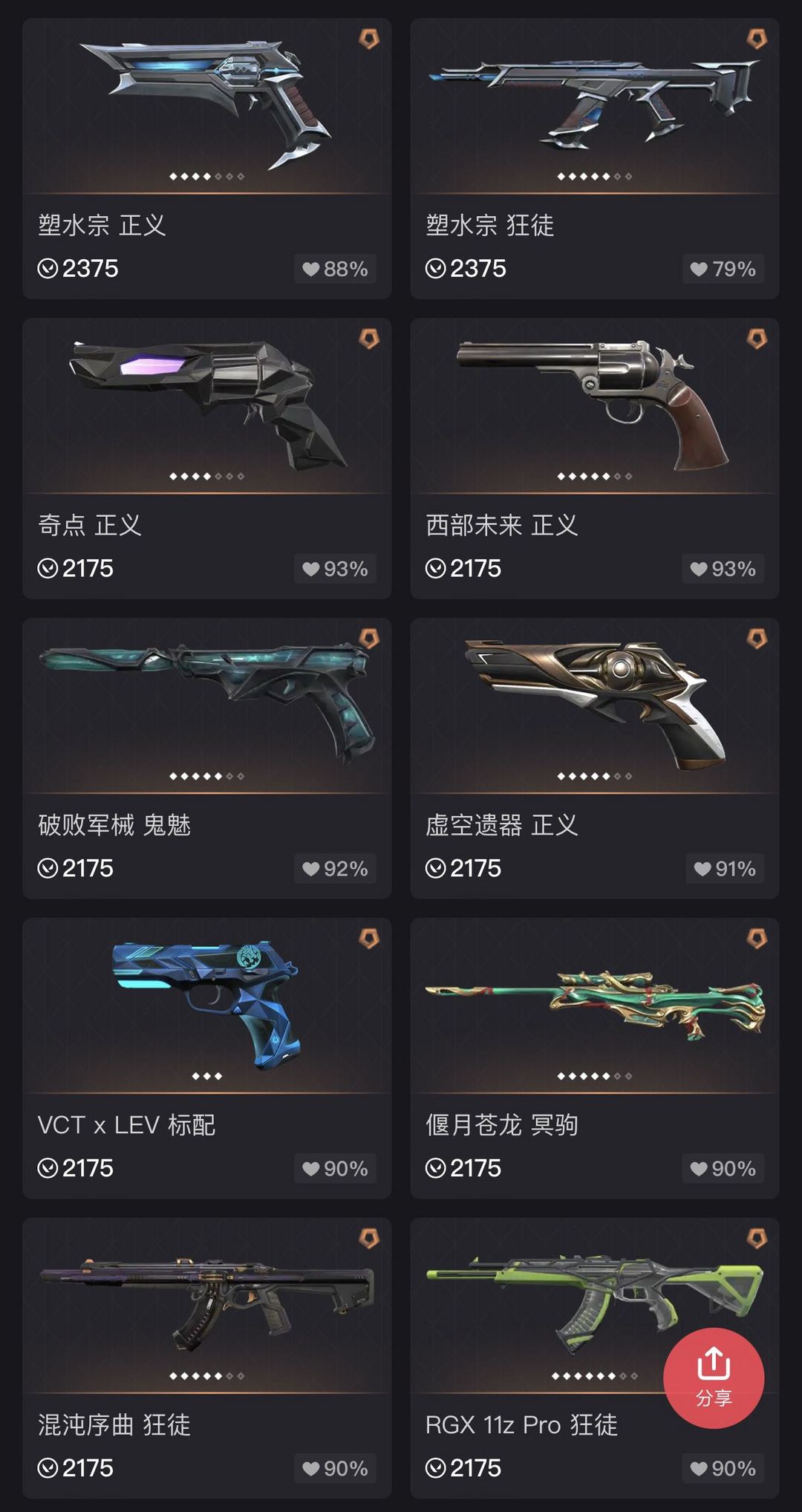Image resolution: width=802 pixels, height=1512 pixels.
Task: Click tier badge icon on 混沌序曲 狂徒 card
Action: (x=369, y=1238)
